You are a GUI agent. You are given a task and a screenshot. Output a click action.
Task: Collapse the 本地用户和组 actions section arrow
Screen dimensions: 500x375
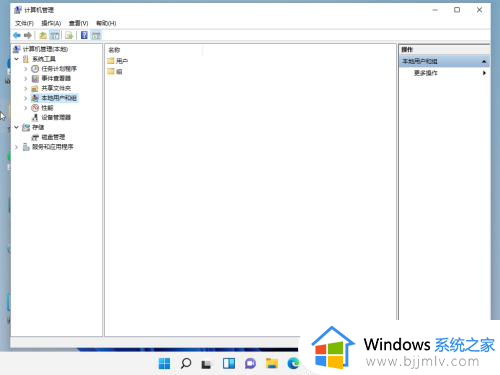(x=484, y=62)
